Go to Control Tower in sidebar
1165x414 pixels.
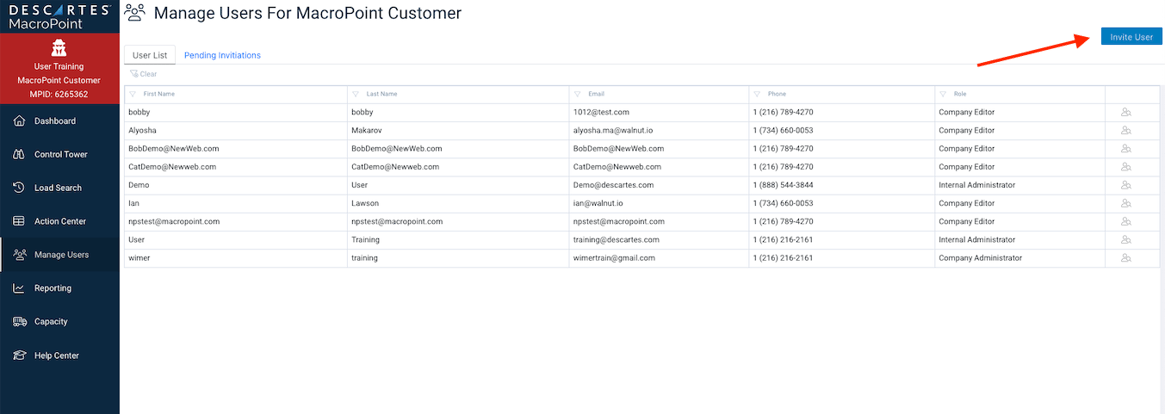(59, 155)
